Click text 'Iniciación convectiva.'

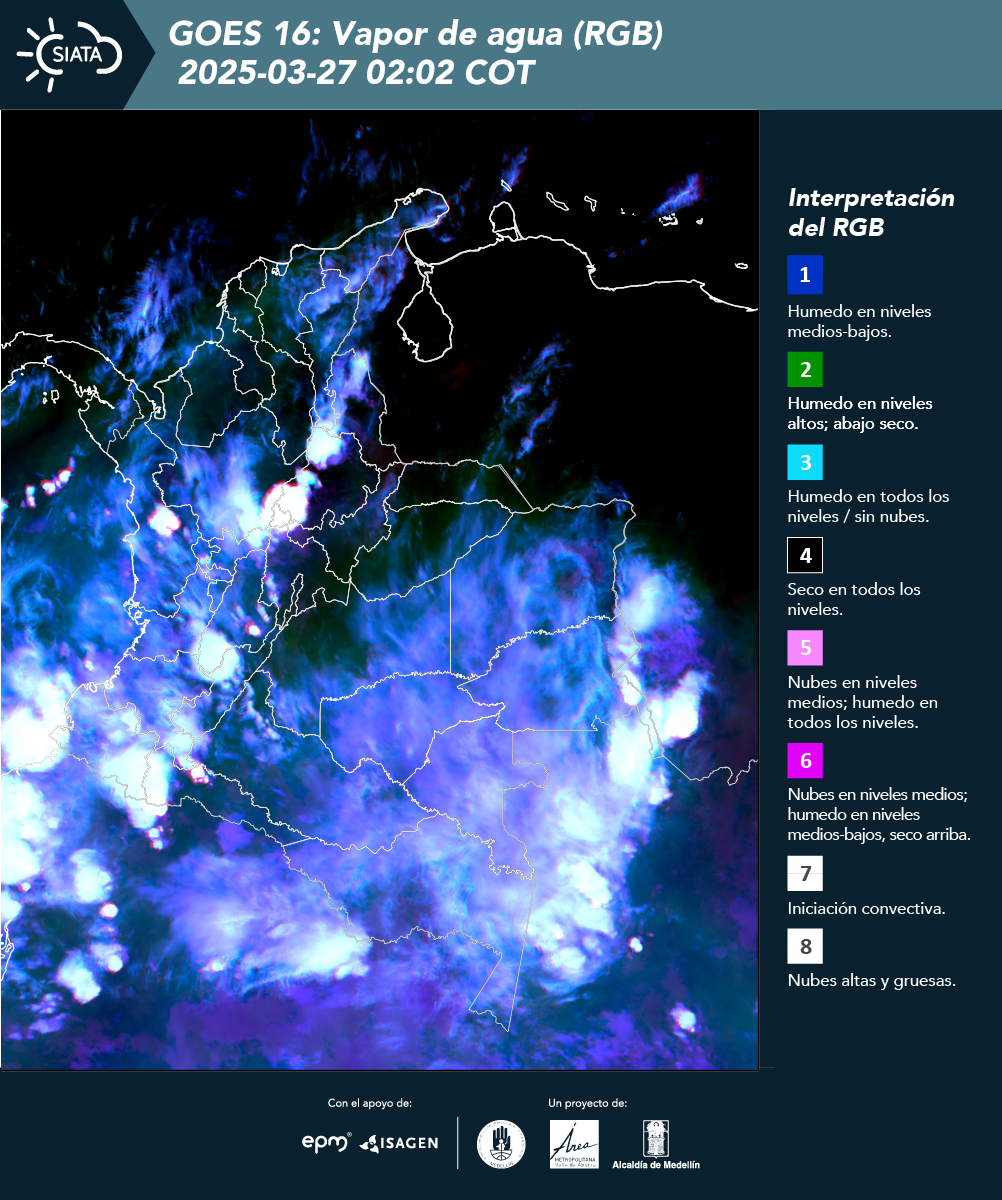click(x=866, y=909)
